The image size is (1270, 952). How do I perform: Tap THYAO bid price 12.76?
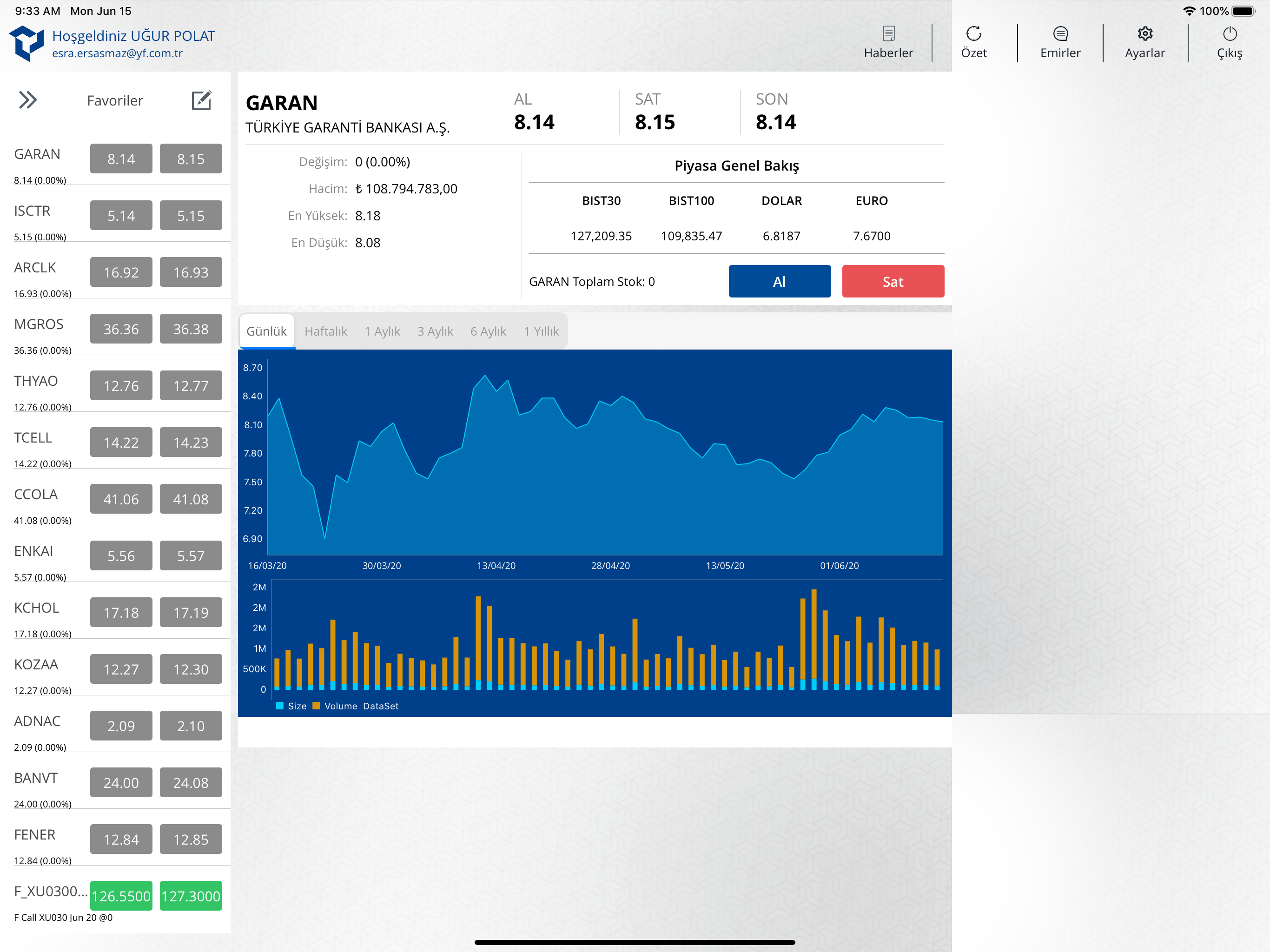pos(121,385)
